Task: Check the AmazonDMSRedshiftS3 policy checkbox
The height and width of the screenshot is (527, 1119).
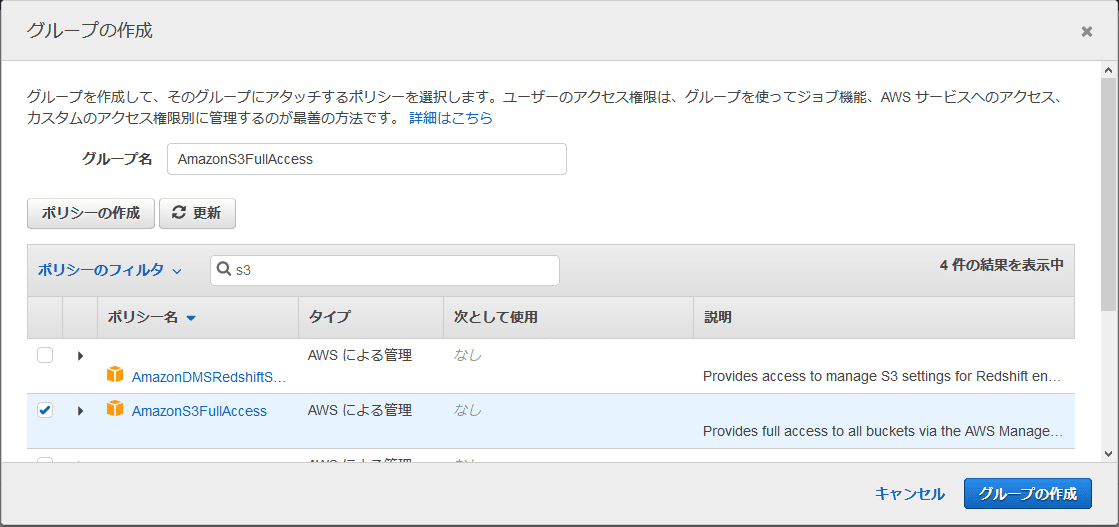Action: point(45,355)
